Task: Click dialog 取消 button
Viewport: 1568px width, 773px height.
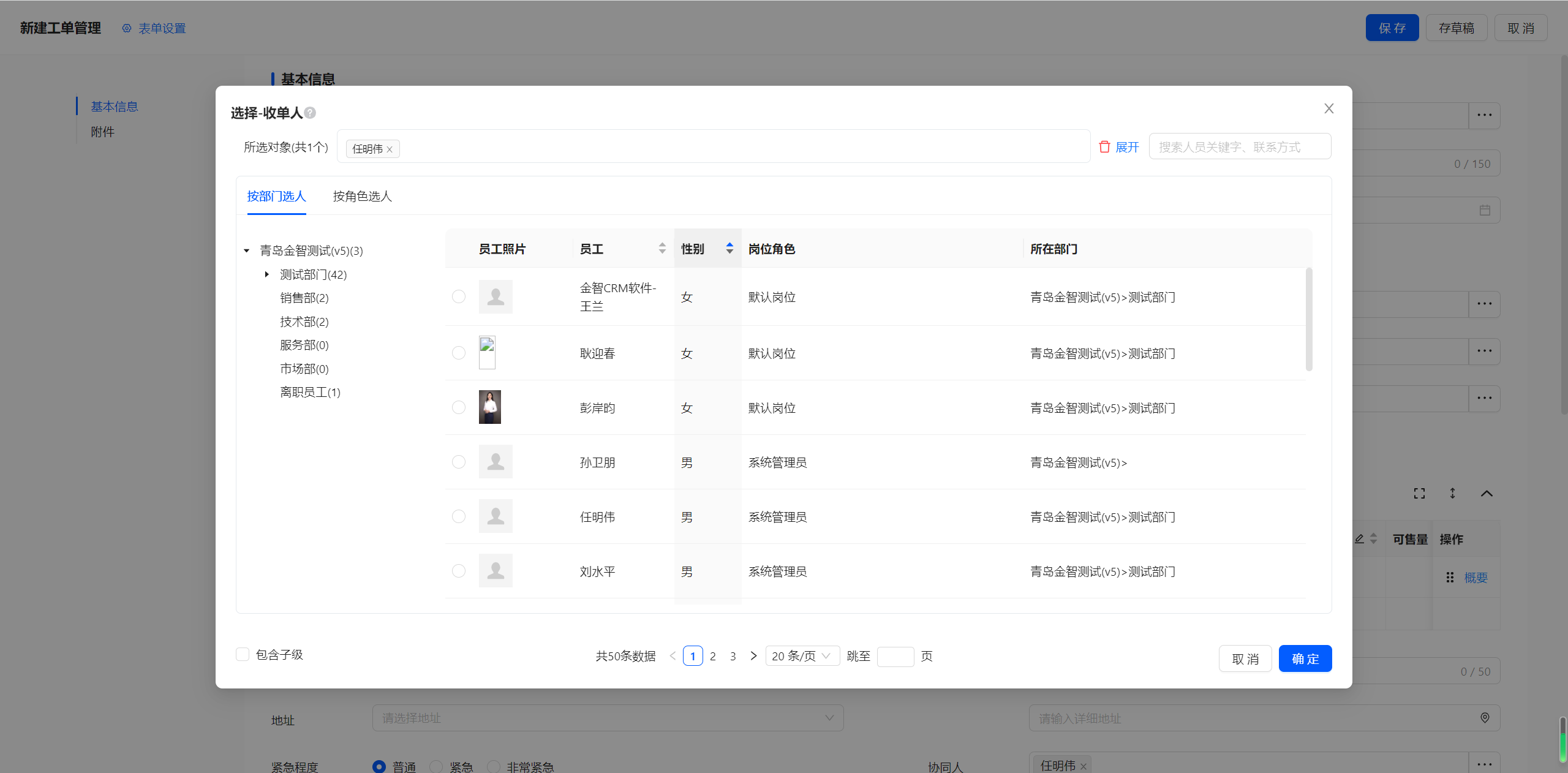Action: click(x=1245, y=658)
